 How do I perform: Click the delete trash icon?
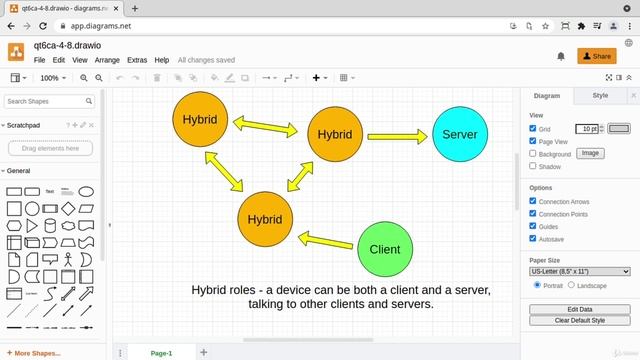157,78
